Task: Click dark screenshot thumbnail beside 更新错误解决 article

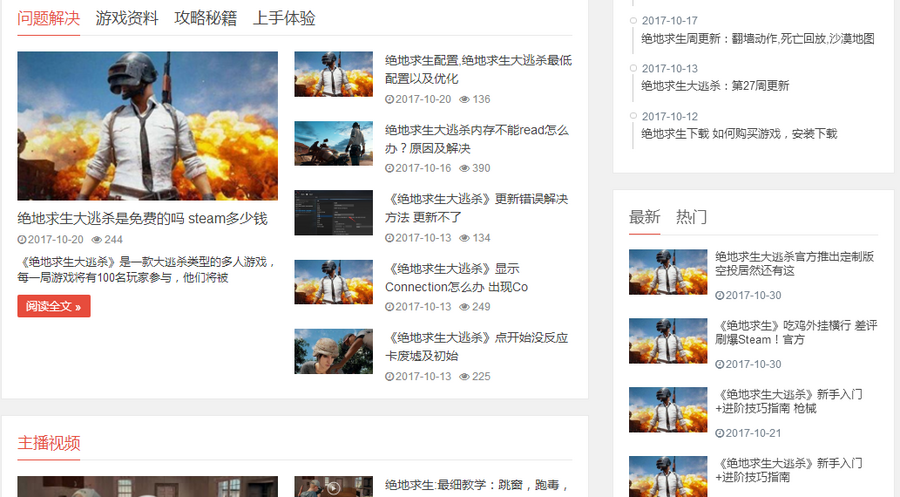Action: click(x=333, y=213)
